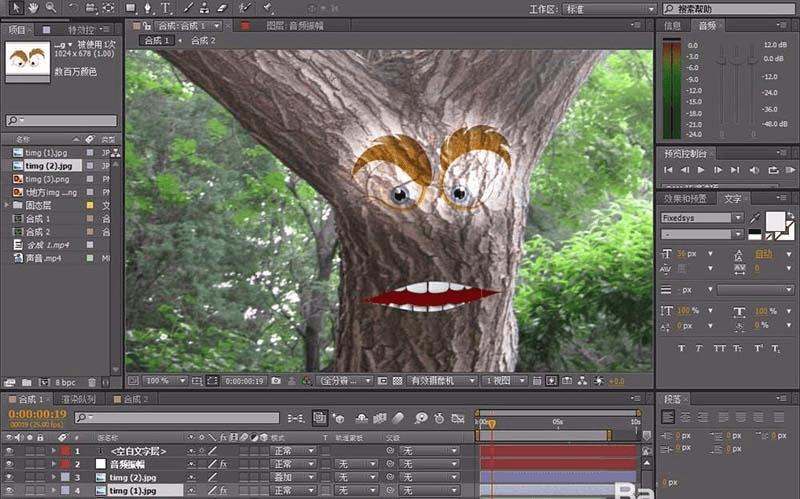Open blend mode dropdown for timg (2).jpg layer
Image resolution: width=800 pixels, height=499 pixels.
294,477
